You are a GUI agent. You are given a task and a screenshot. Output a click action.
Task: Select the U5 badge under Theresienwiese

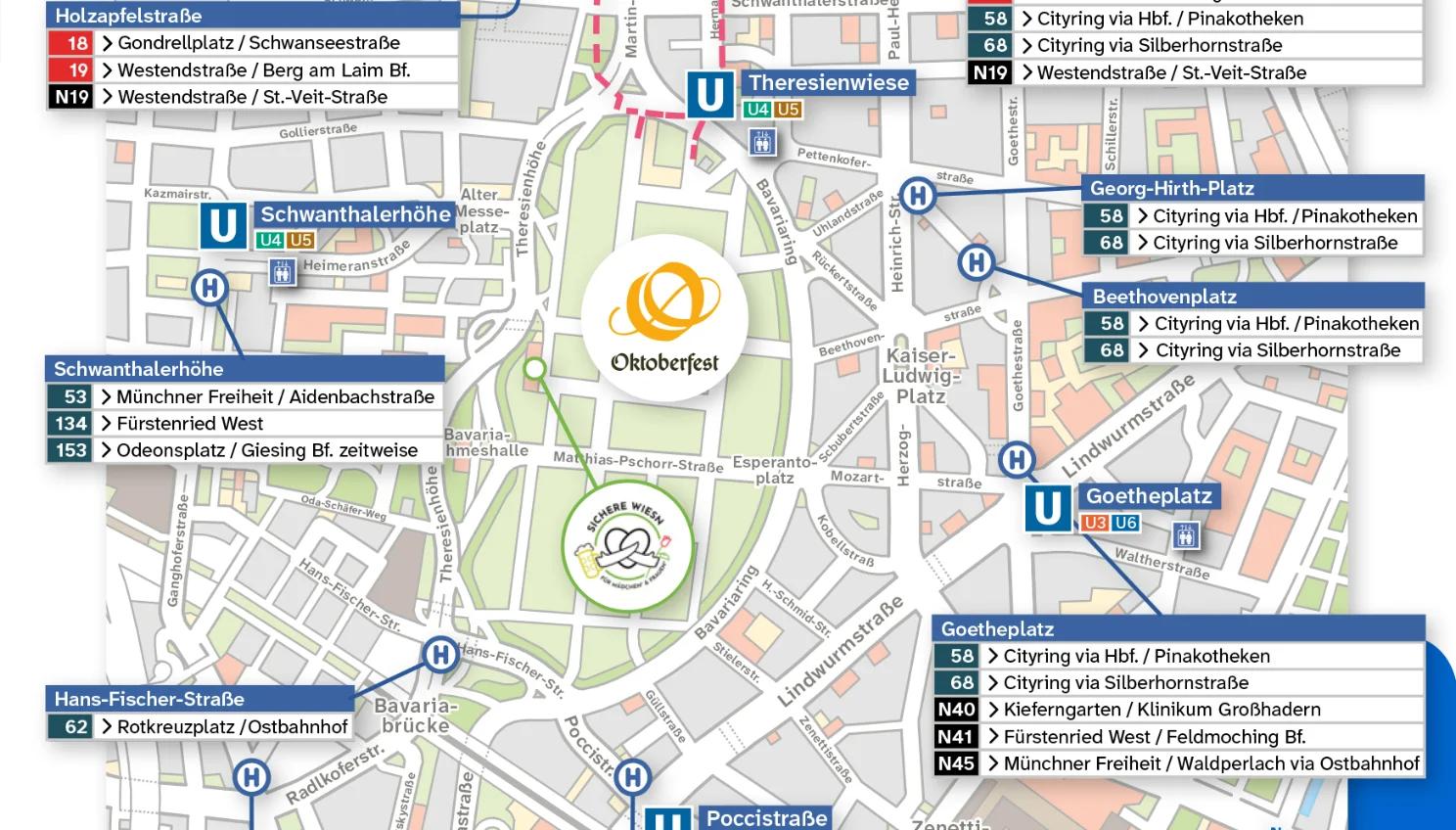[x=788, y=110]
